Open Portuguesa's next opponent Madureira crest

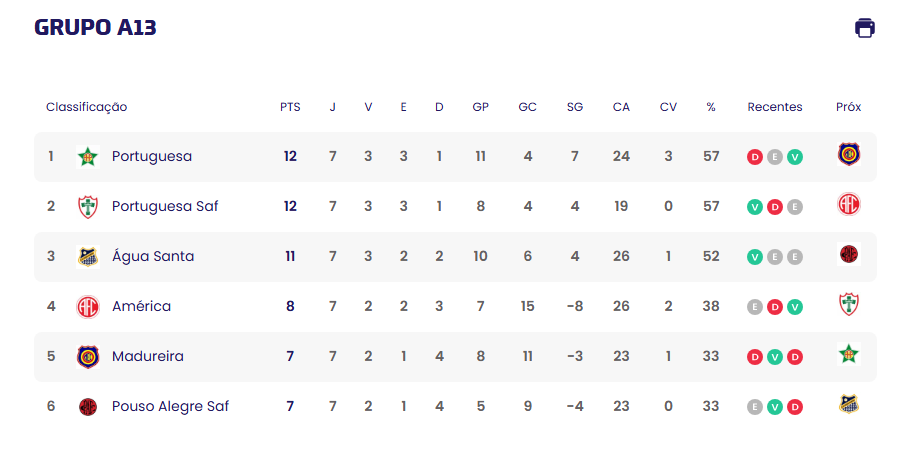pos(849,155)
